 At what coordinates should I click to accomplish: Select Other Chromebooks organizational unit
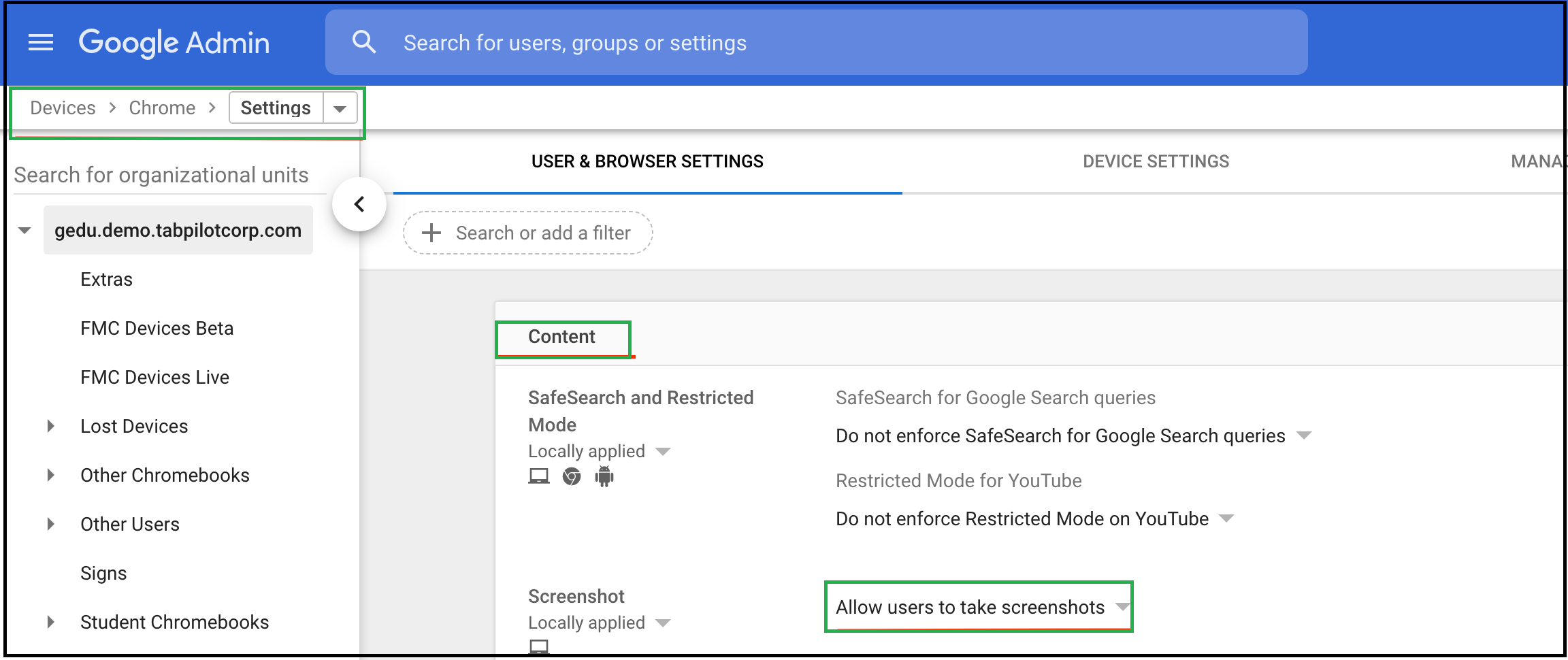point(165,475)
